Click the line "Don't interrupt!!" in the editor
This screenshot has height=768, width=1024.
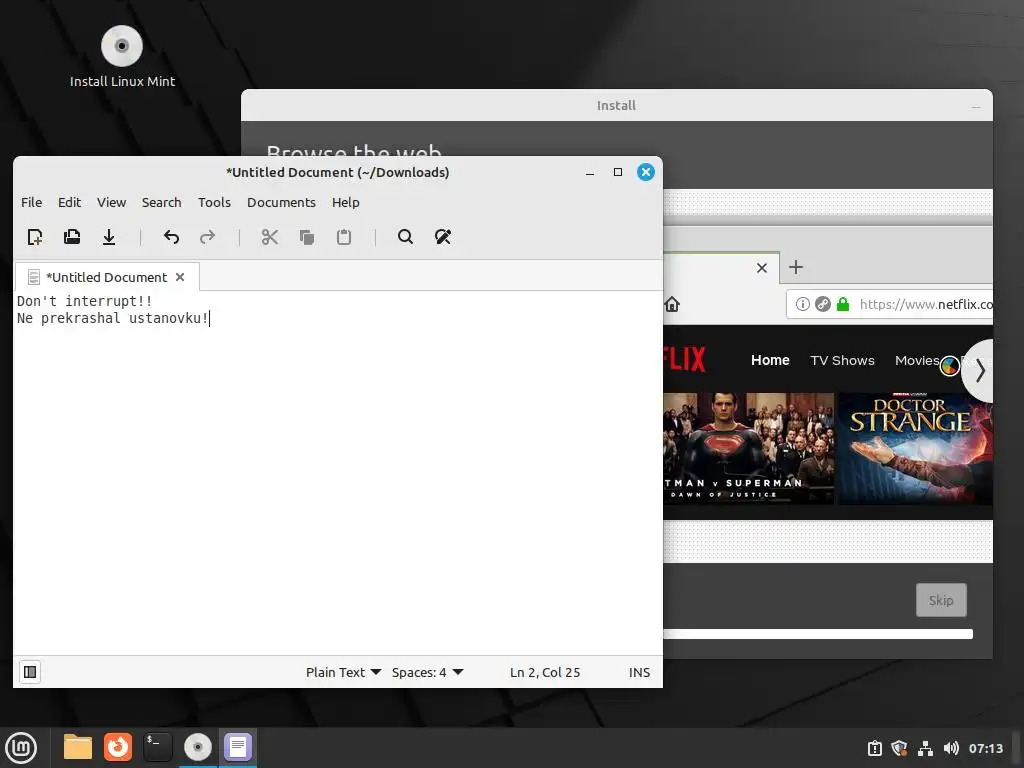[84, 301]
